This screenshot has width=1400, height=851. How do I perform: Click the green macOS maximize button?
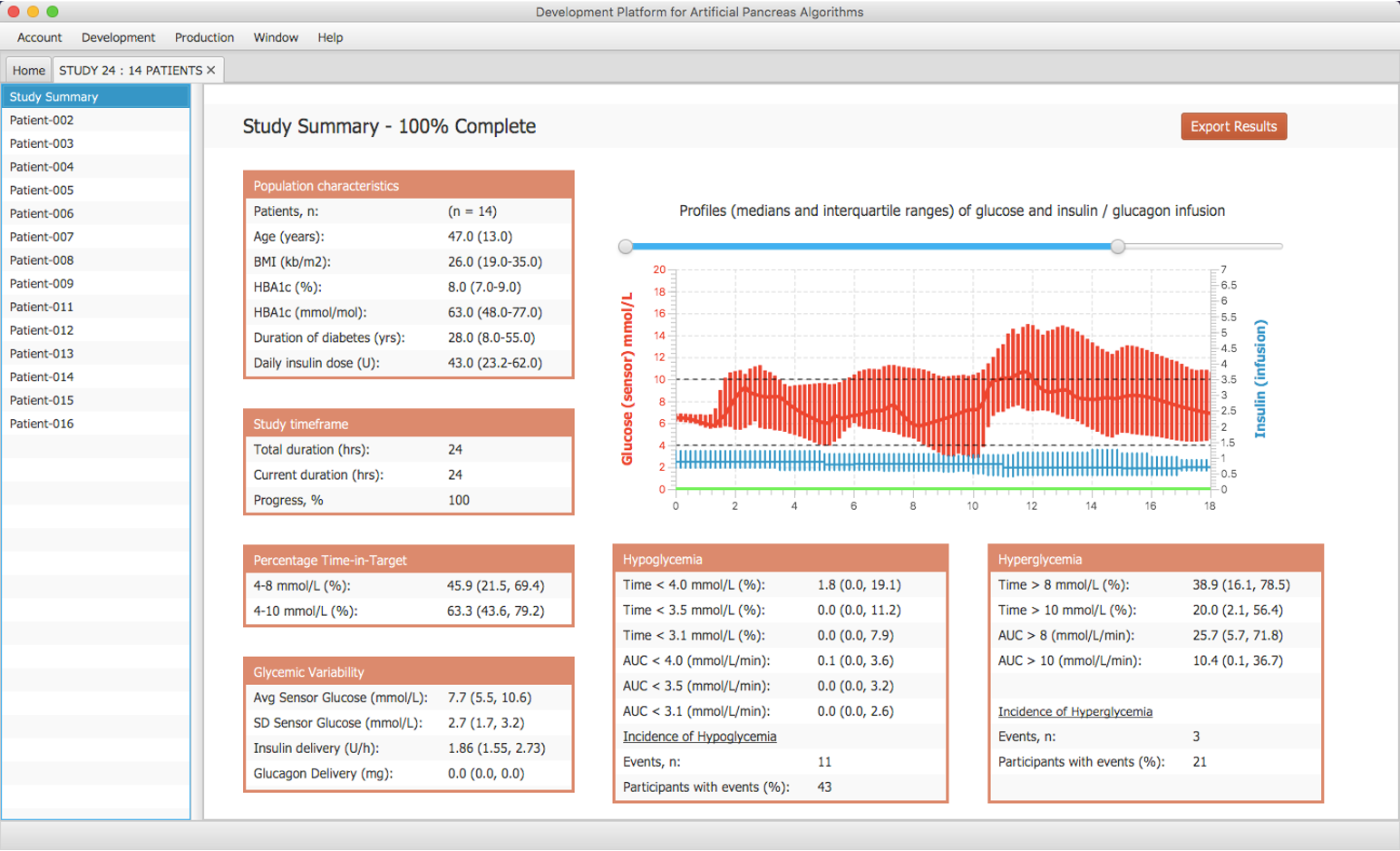(53, 12)
